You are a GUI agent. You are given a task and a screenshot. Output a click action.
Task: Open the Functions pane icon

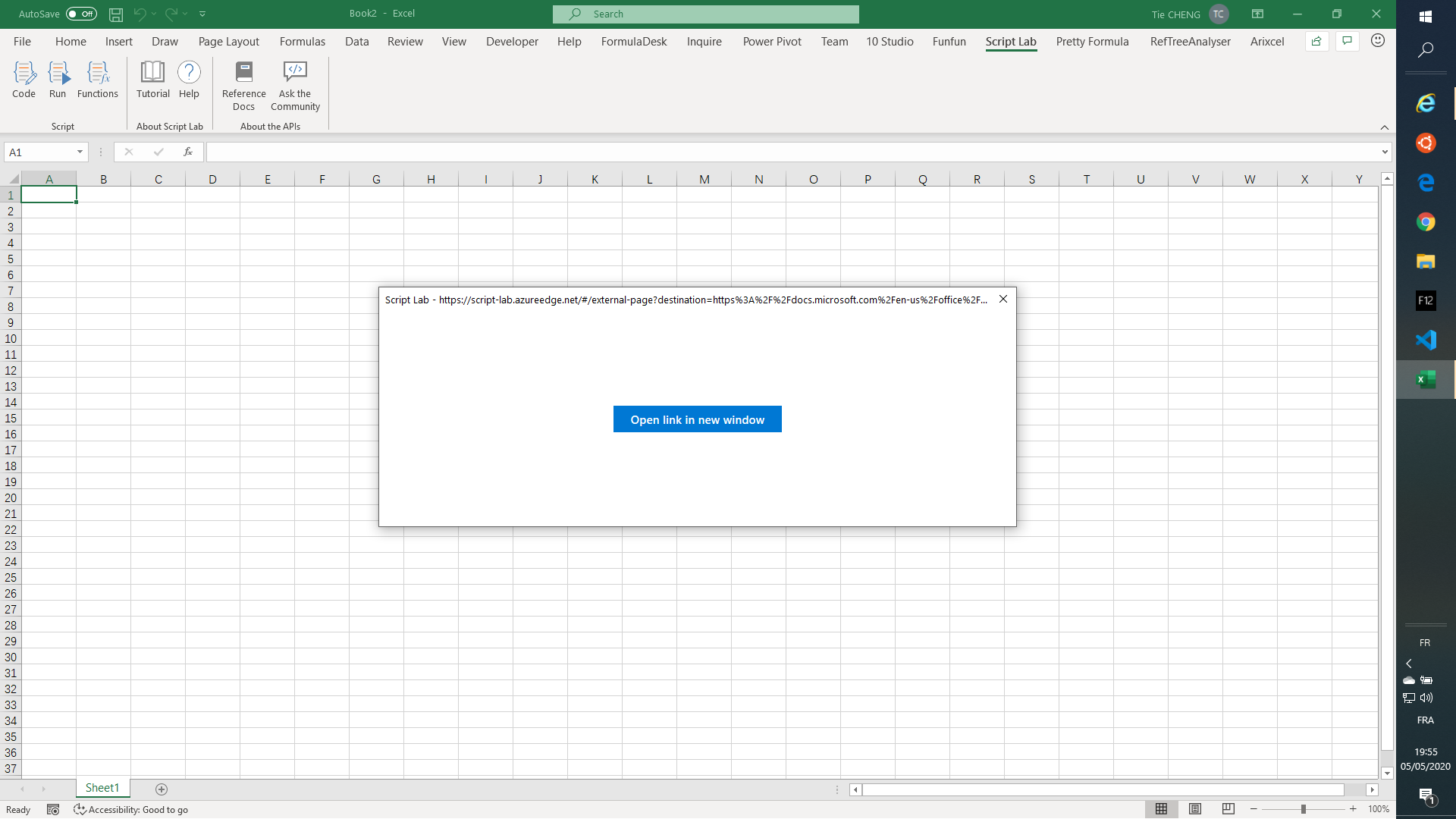pyautogui.click(x=98, y=80)
